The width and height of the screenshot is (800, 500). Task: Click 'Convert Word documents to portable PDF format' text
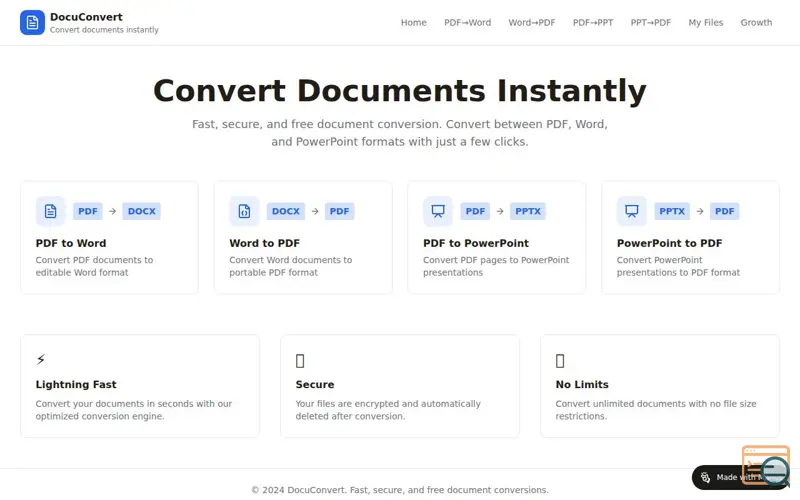[291, 266]
